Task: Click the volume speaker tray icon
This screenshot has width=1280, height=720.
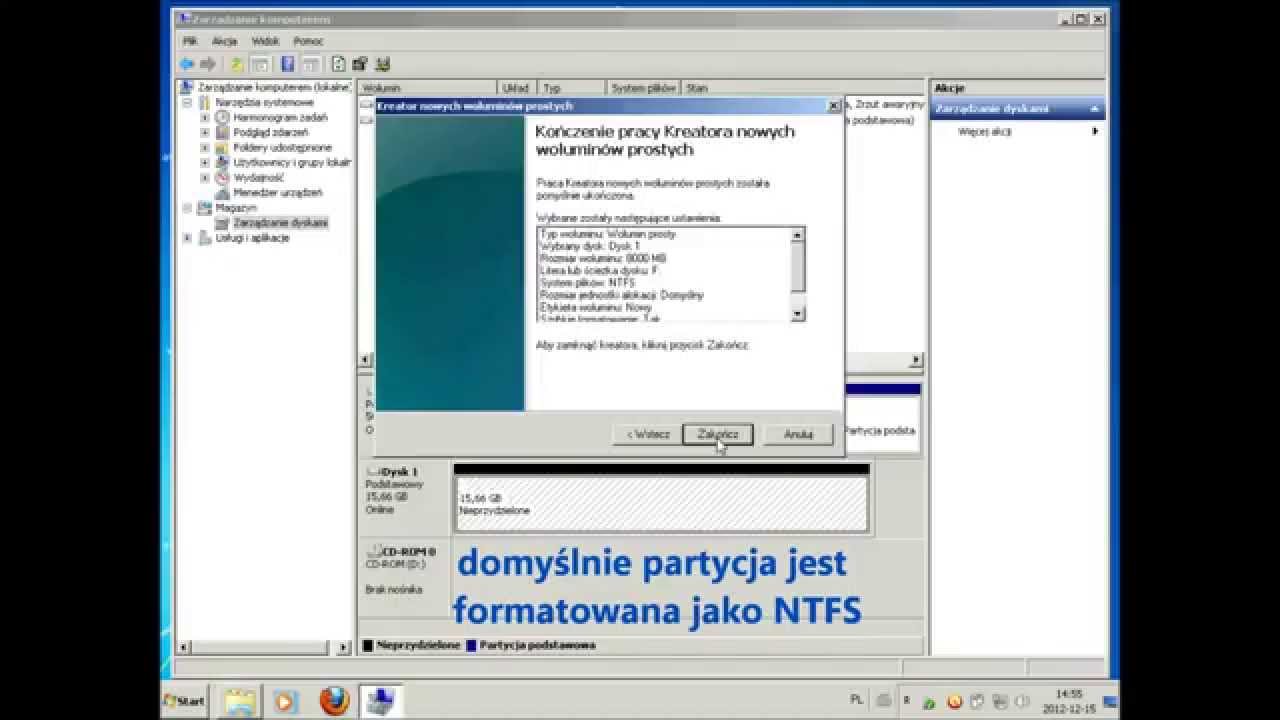Action: pyautogui.click(x=1022, y=701)
